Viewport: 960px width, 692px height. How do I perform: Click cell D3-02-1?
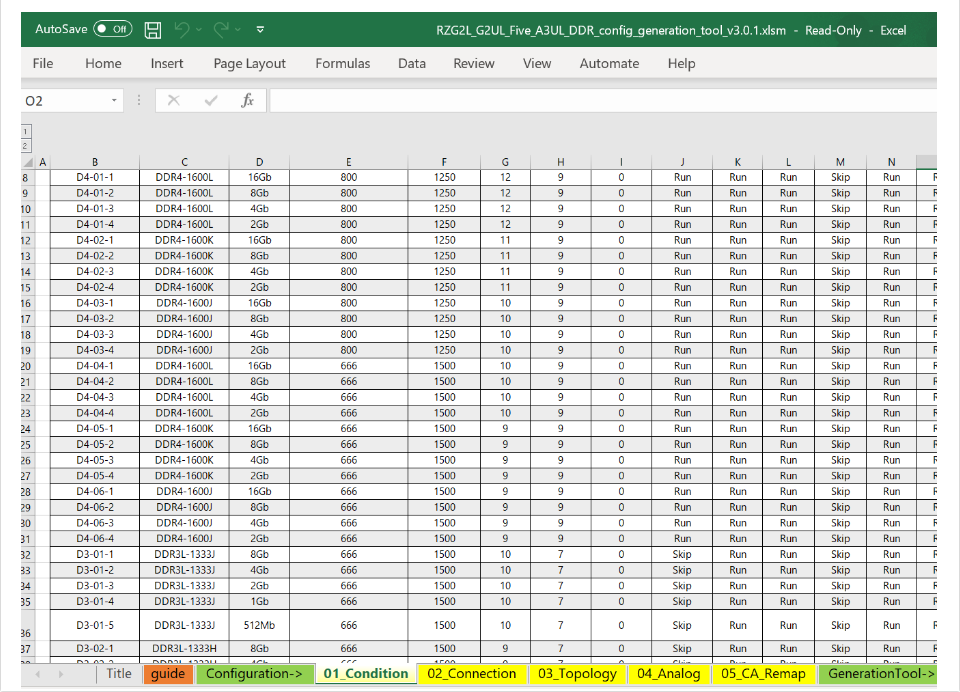[x=95, y=649]
